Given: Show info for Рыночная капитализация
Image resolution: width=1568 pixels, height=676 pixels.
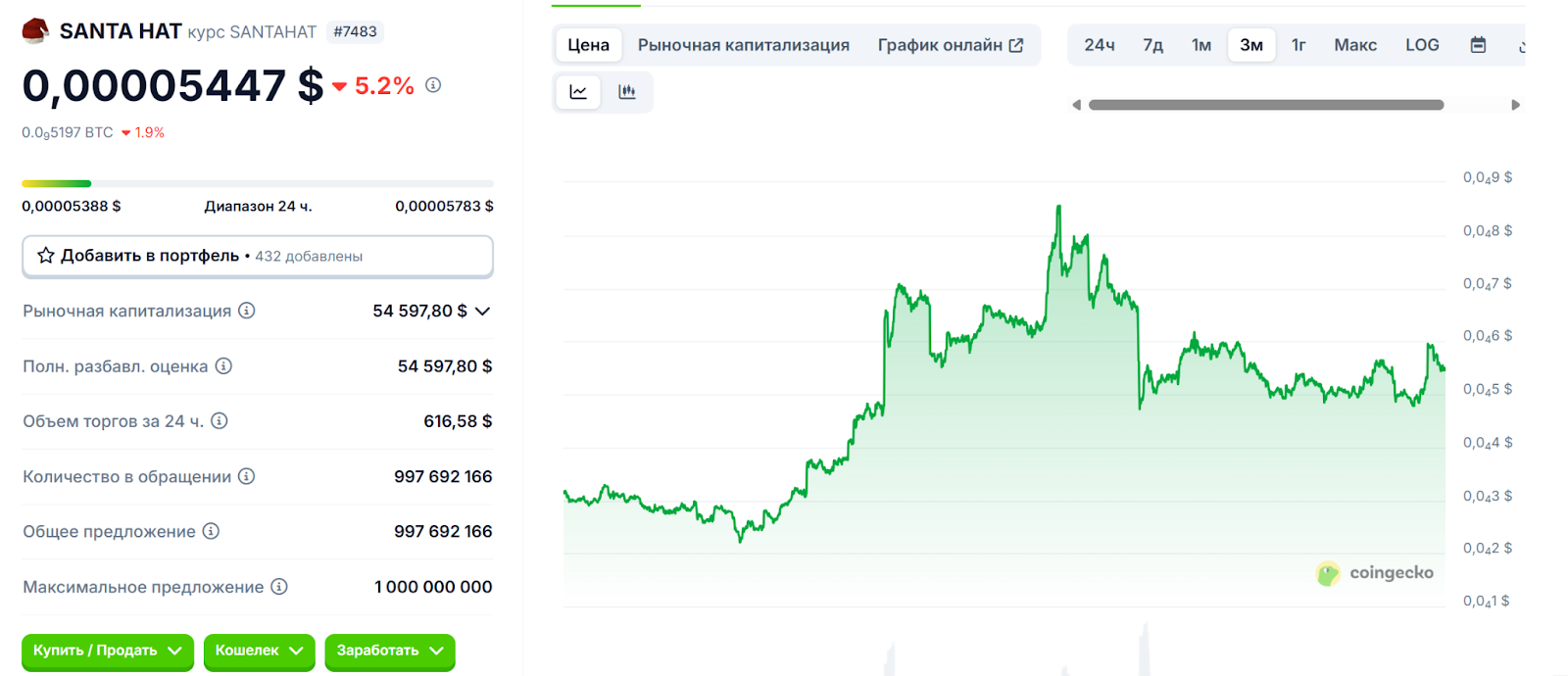Looking at the screenshot, I should (x=247, y=311).
